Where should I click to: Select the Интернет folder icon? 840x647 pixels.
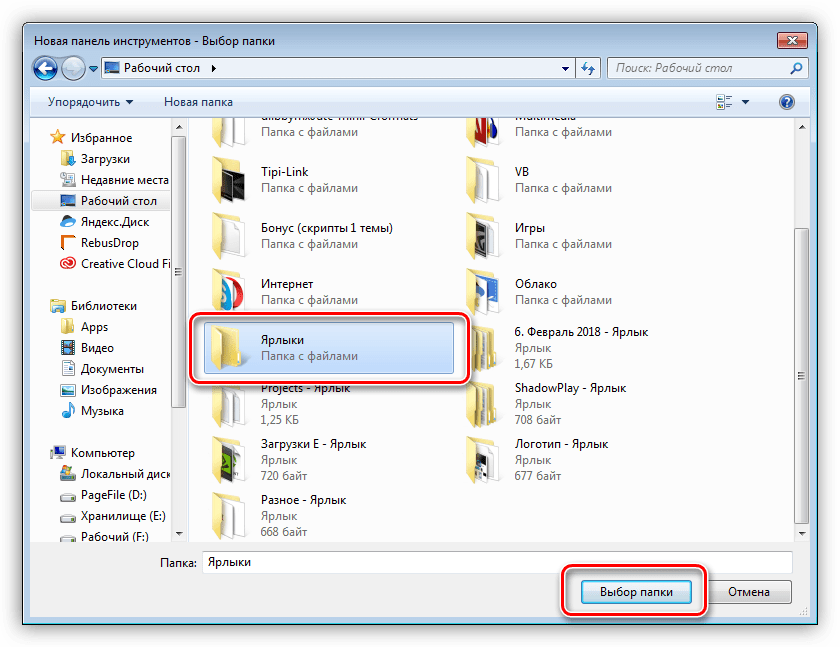tap(229, 291)
